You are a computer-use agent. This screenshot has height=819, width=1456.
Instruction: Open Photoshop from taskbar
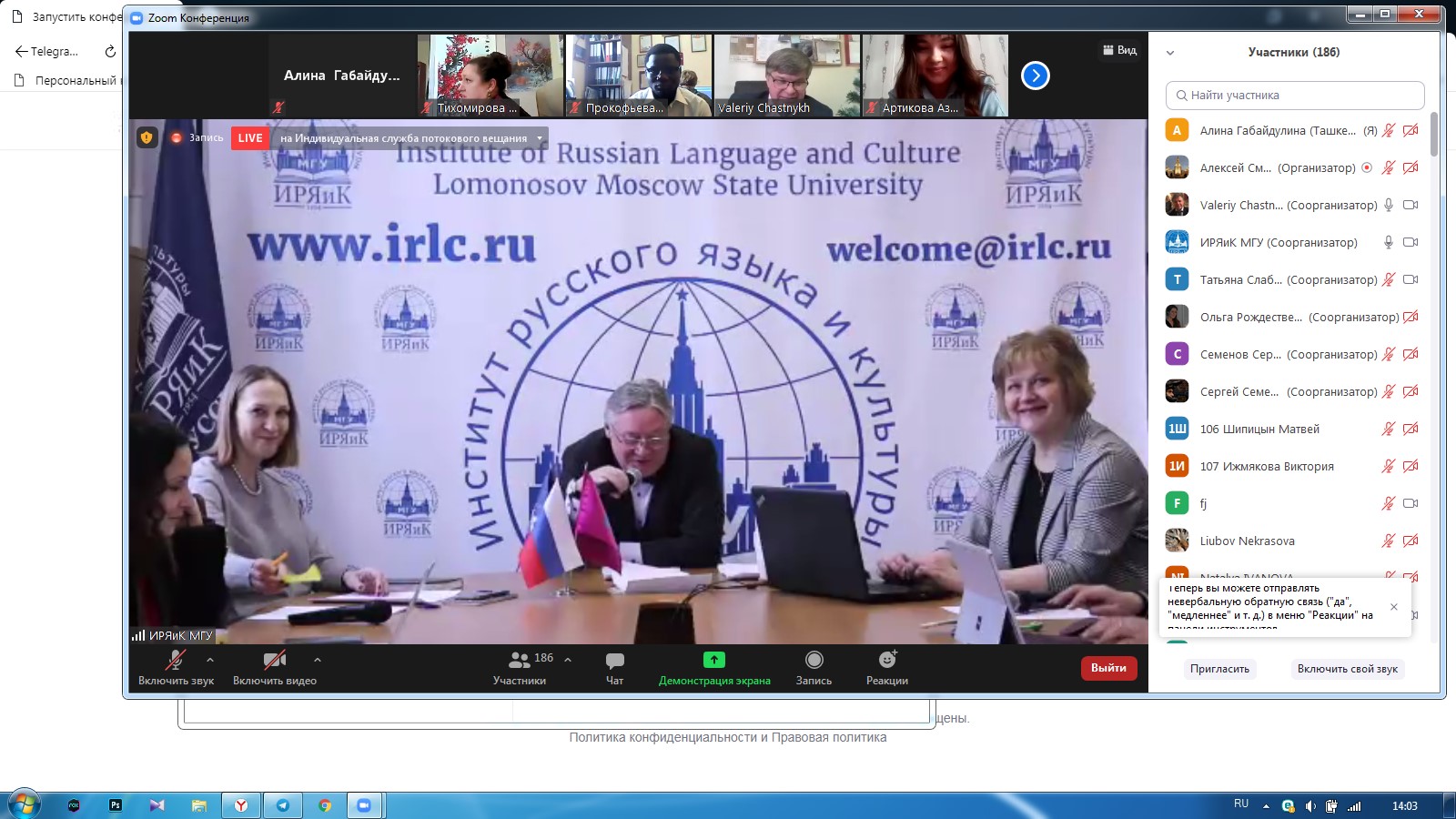tap(116, 805)
